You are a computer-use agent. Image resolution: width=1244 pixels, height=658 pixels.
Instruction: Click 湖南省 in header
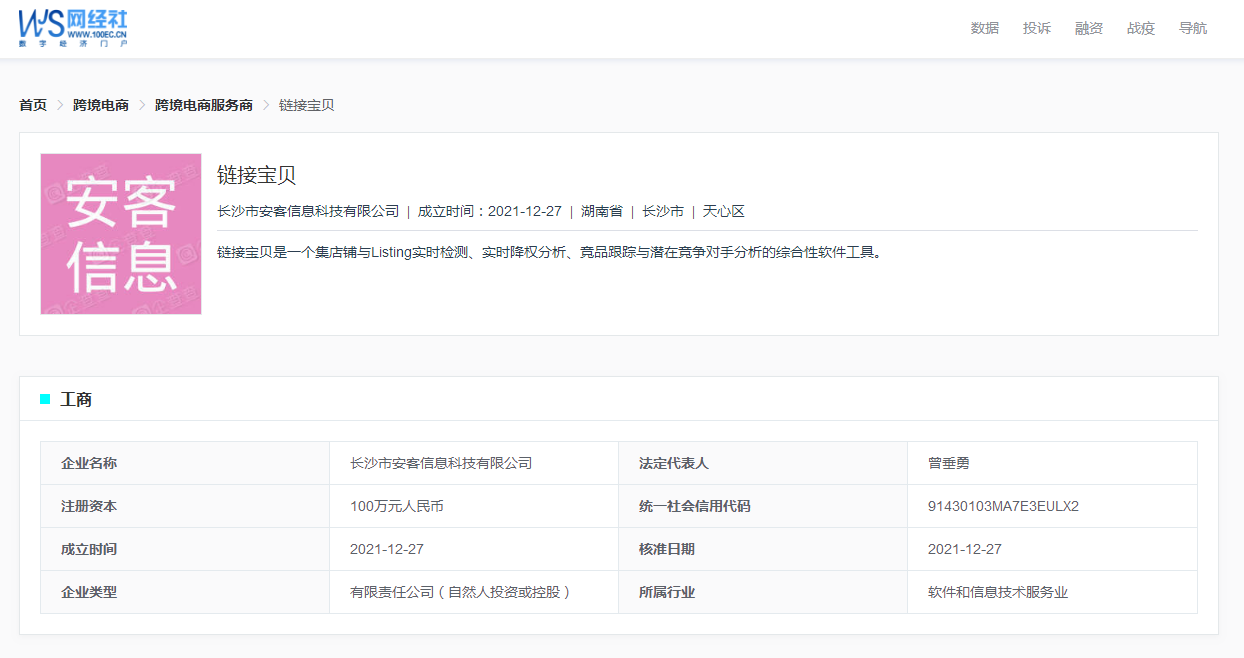click(602, 212)
